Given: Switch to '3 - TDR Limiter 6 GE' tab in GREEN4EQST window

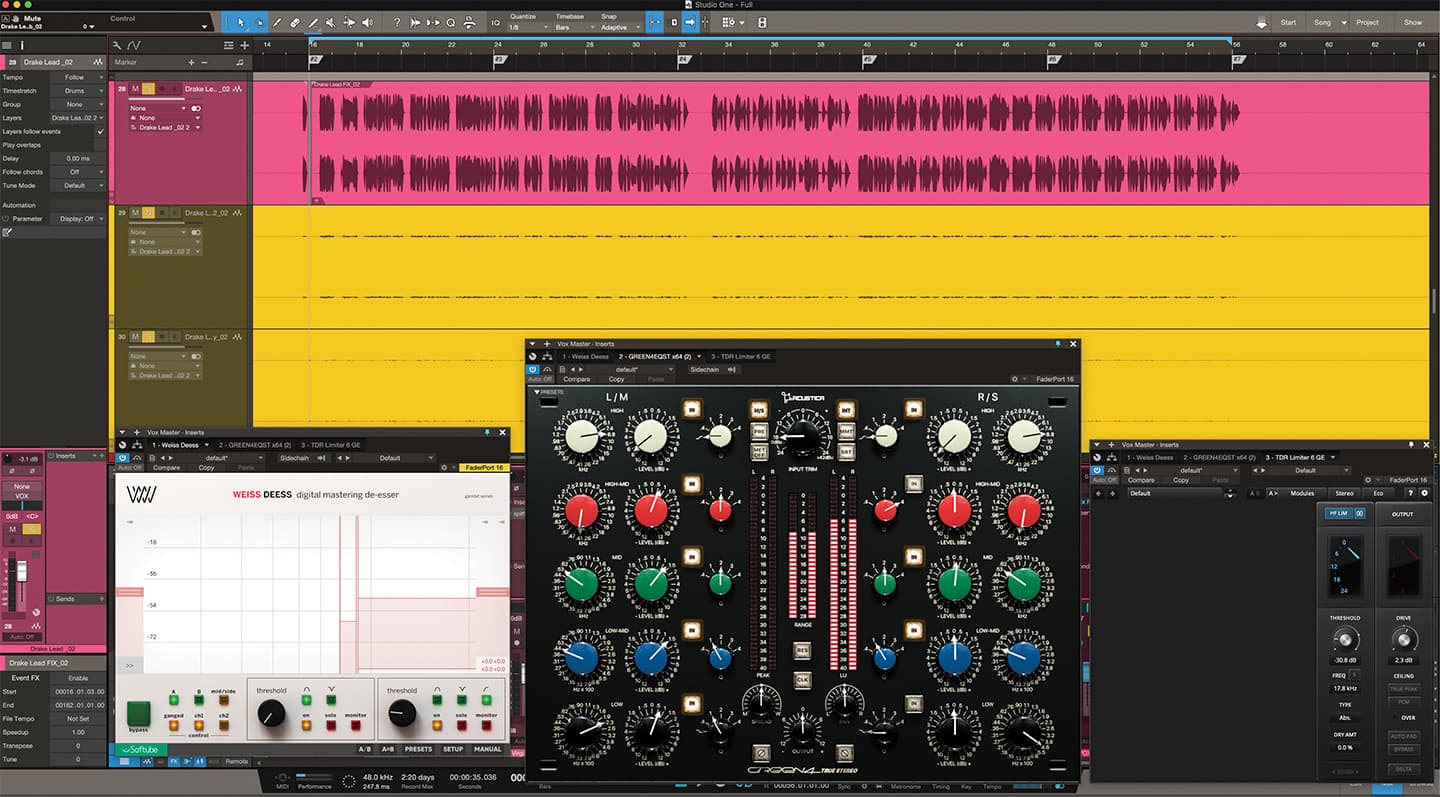Looking at the screenshot, I should [x=741, y=356].
